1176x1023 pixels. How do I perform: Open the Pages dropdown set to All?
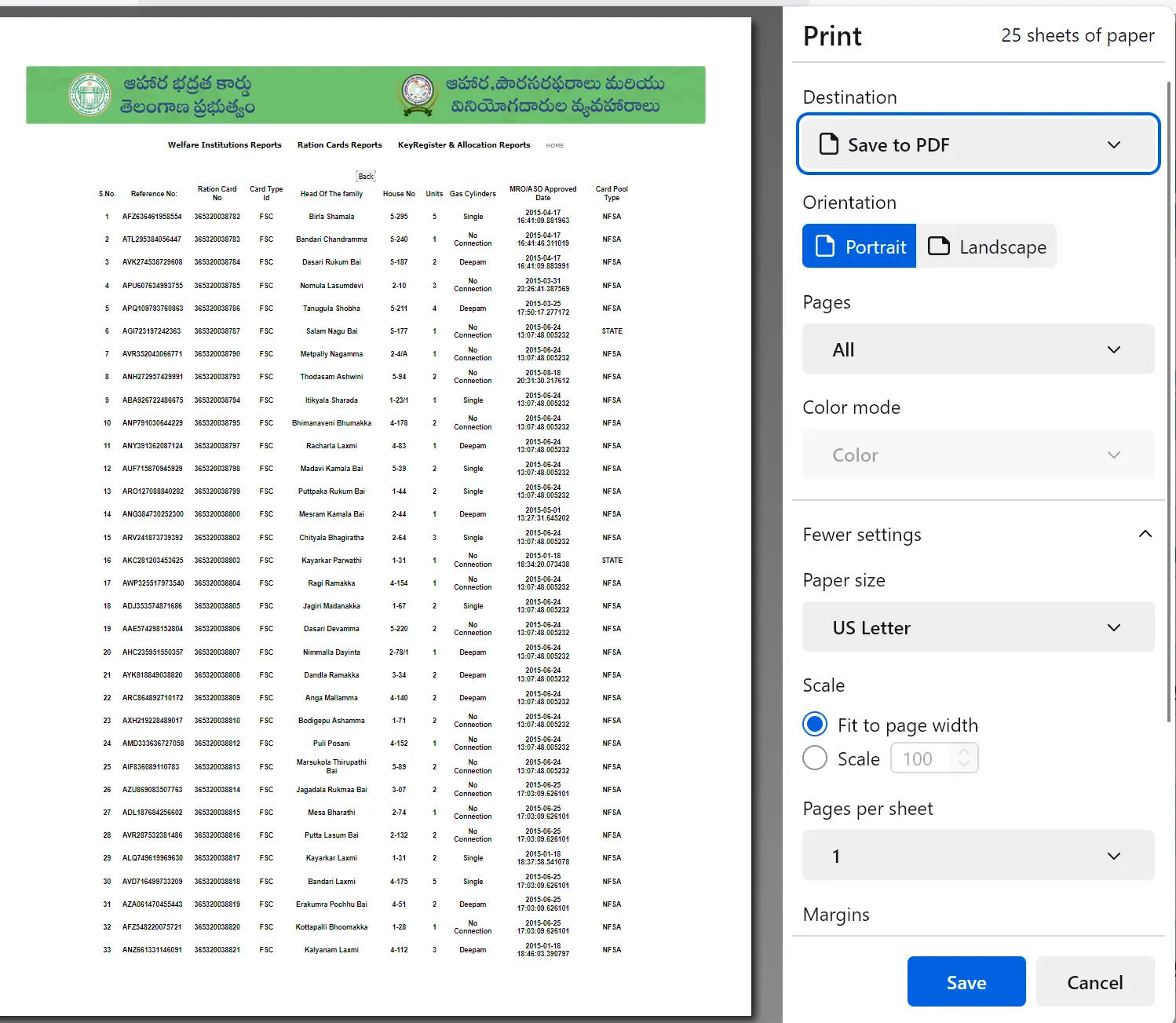pos(978,349)
